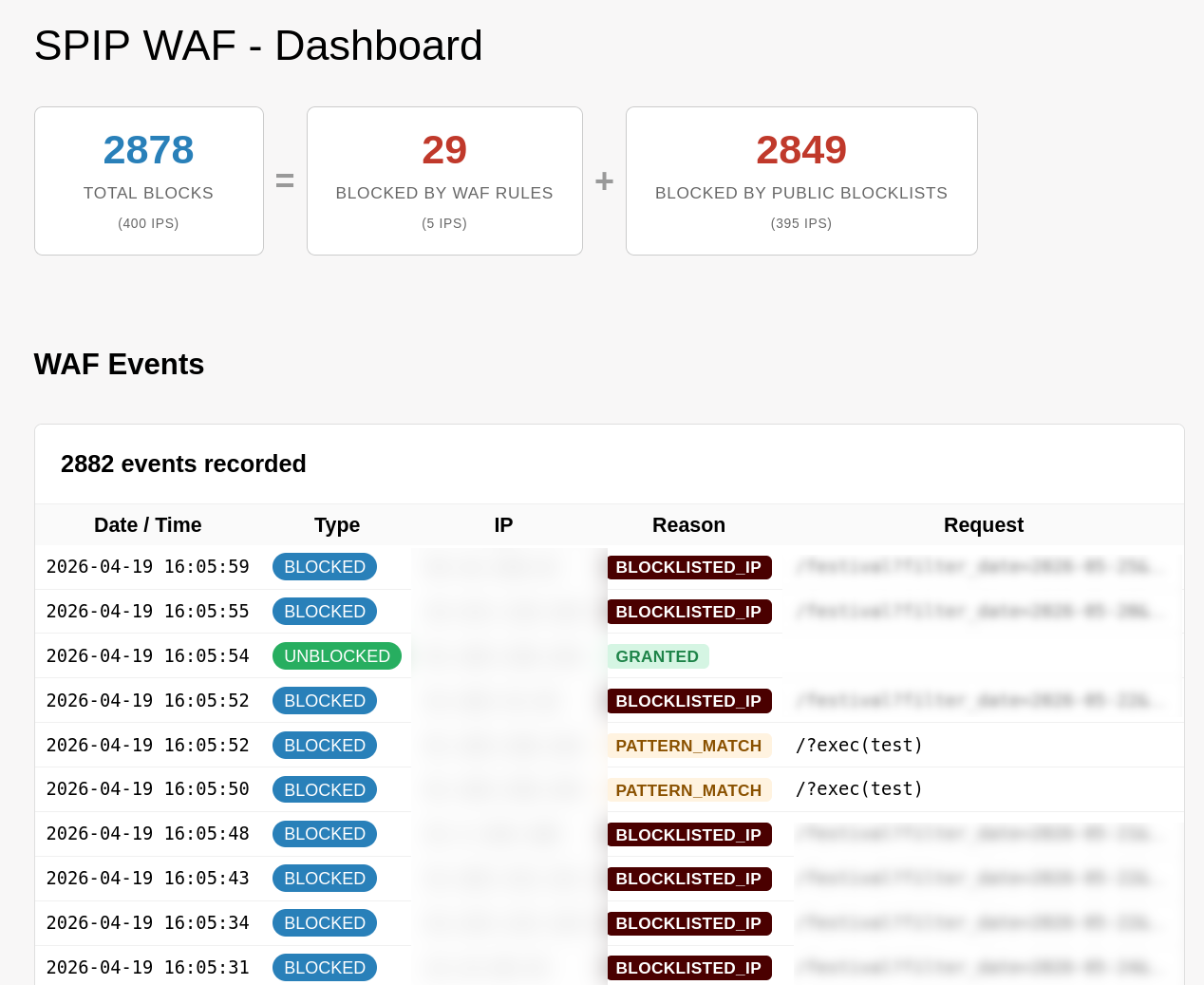Click the timestamp 2026-04-19 16:05:48
The height and width of the screenshot is (985, 1204).
[x=147, y=834]
